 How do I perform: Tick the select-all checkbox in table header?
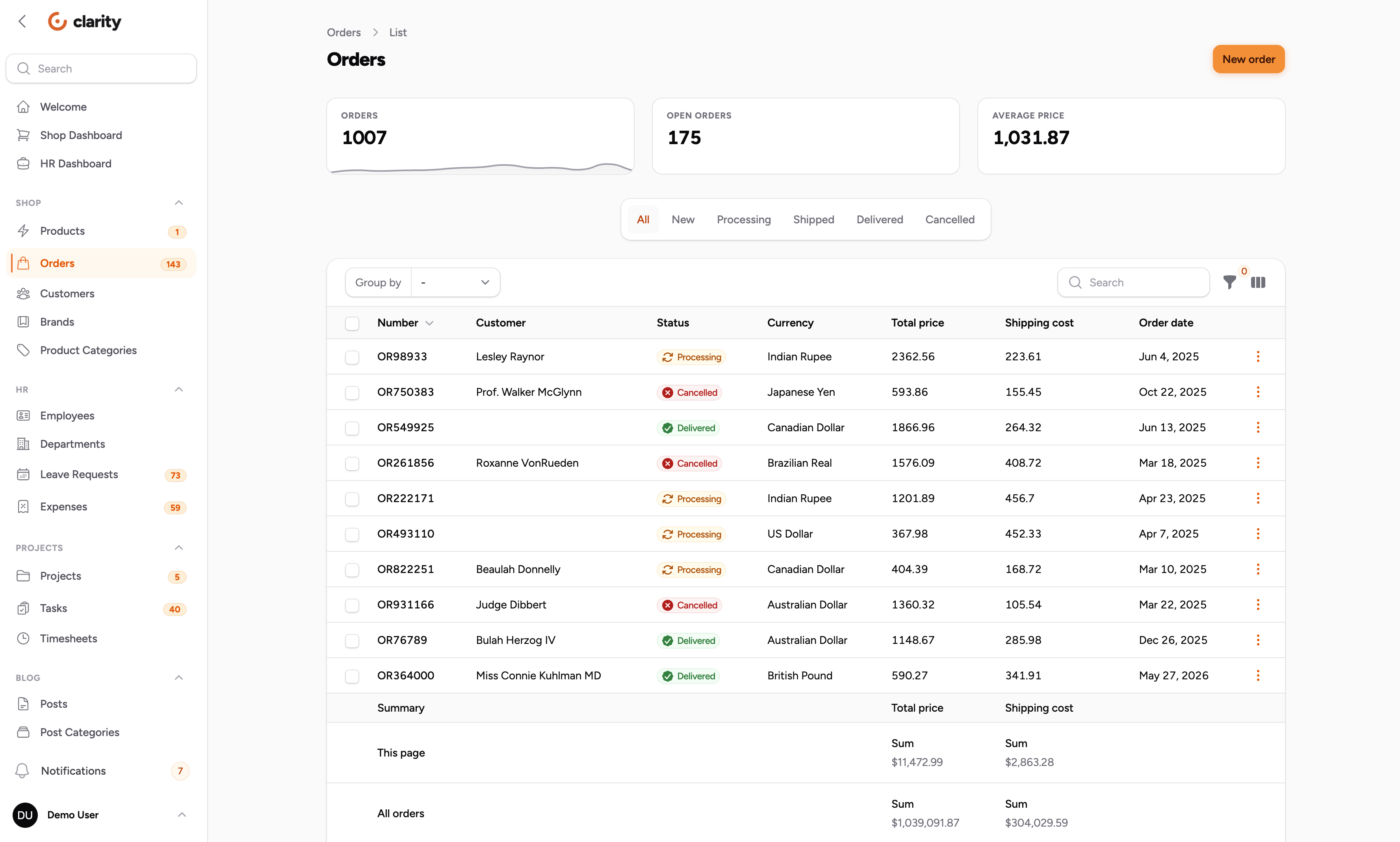(x=352, y=323)
